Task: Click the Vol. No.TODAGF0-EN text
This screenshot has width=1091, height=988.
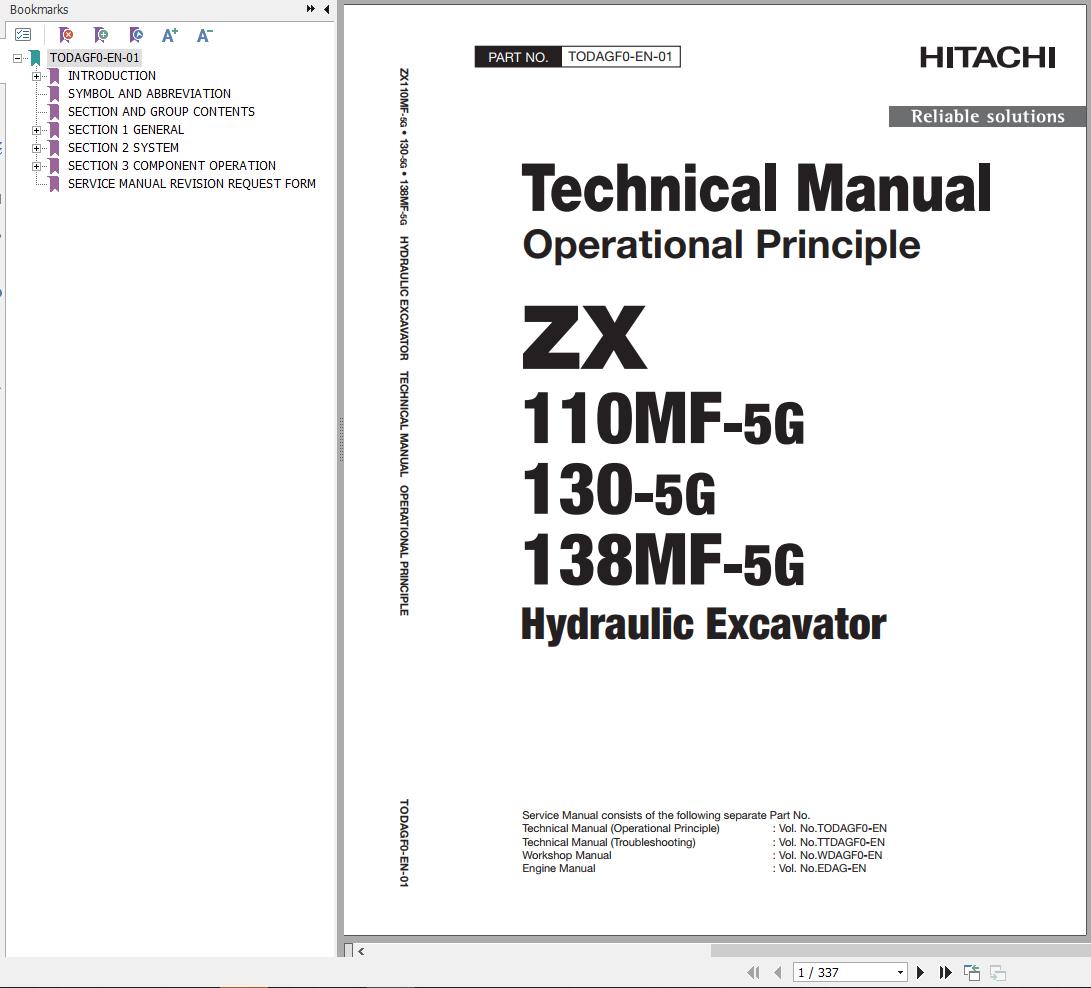Action: point(832,828)
